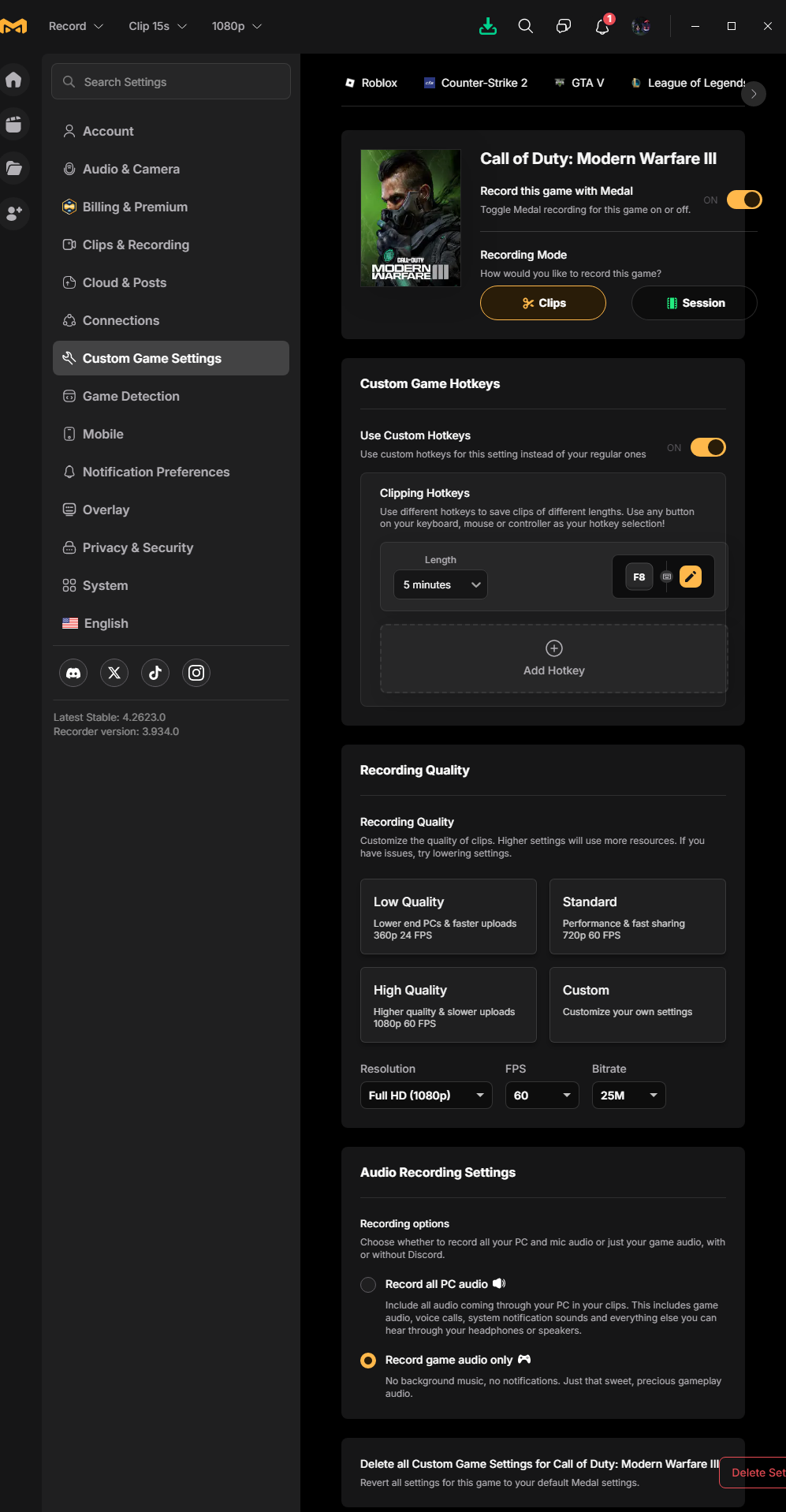786x1512 pixels.
Task: Switch to the Counter-Strike 2 game tab
Action: [476, 83]
